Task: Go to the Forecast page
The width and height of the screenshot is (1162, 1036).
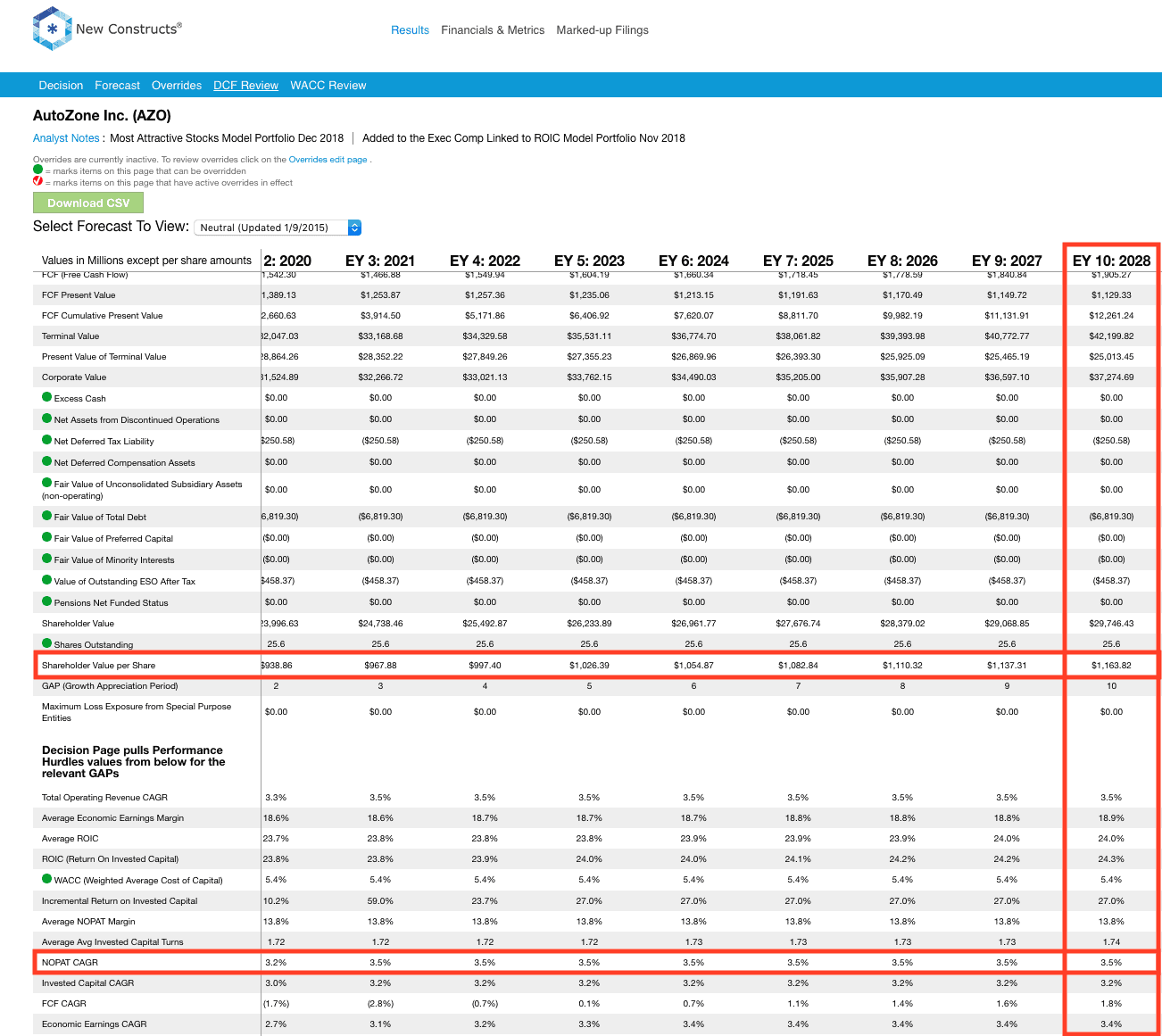Action: click(x=117, y=86)
